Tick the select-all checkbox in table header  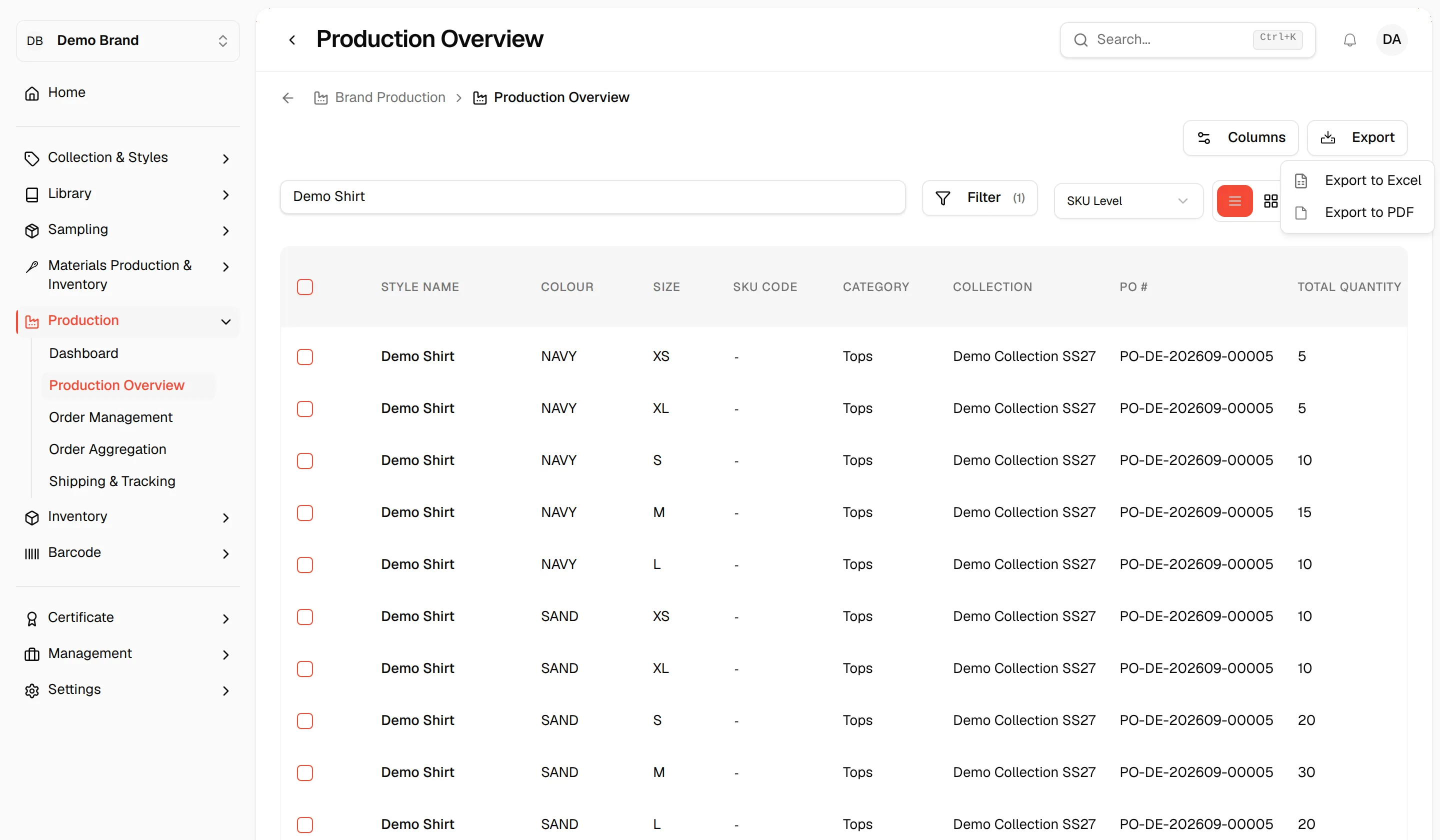coord(305,287)
